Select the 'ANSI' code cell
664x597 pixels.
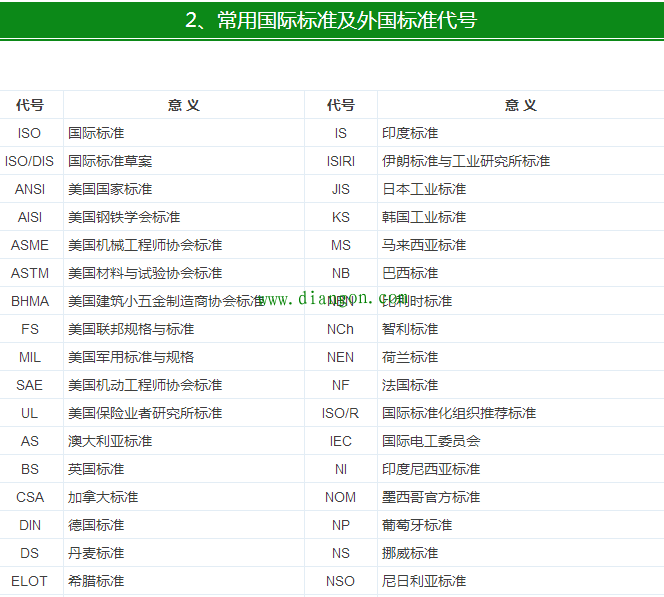click(30, 189)
